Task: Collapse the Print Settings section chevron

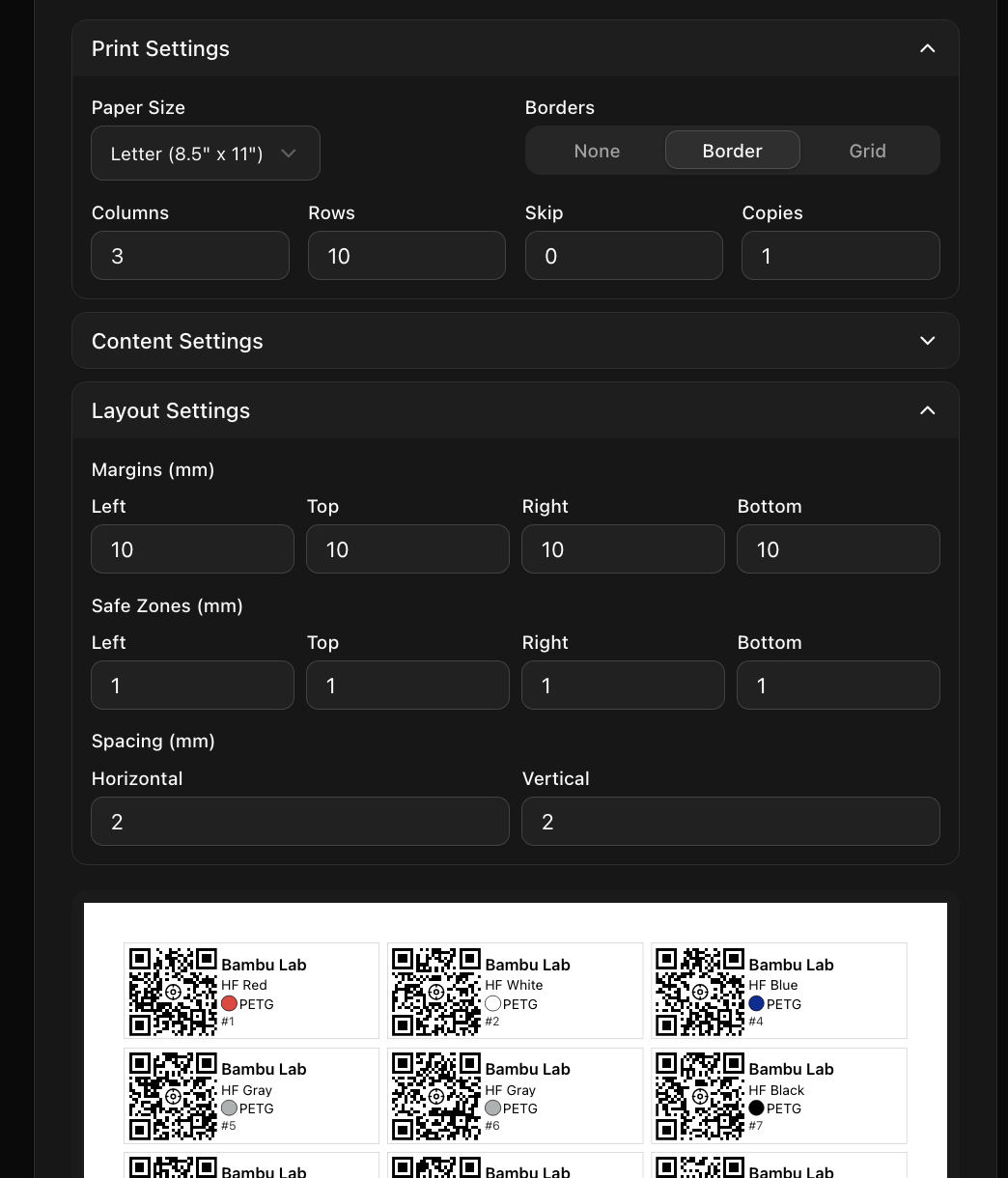Action: click(927, 48)
